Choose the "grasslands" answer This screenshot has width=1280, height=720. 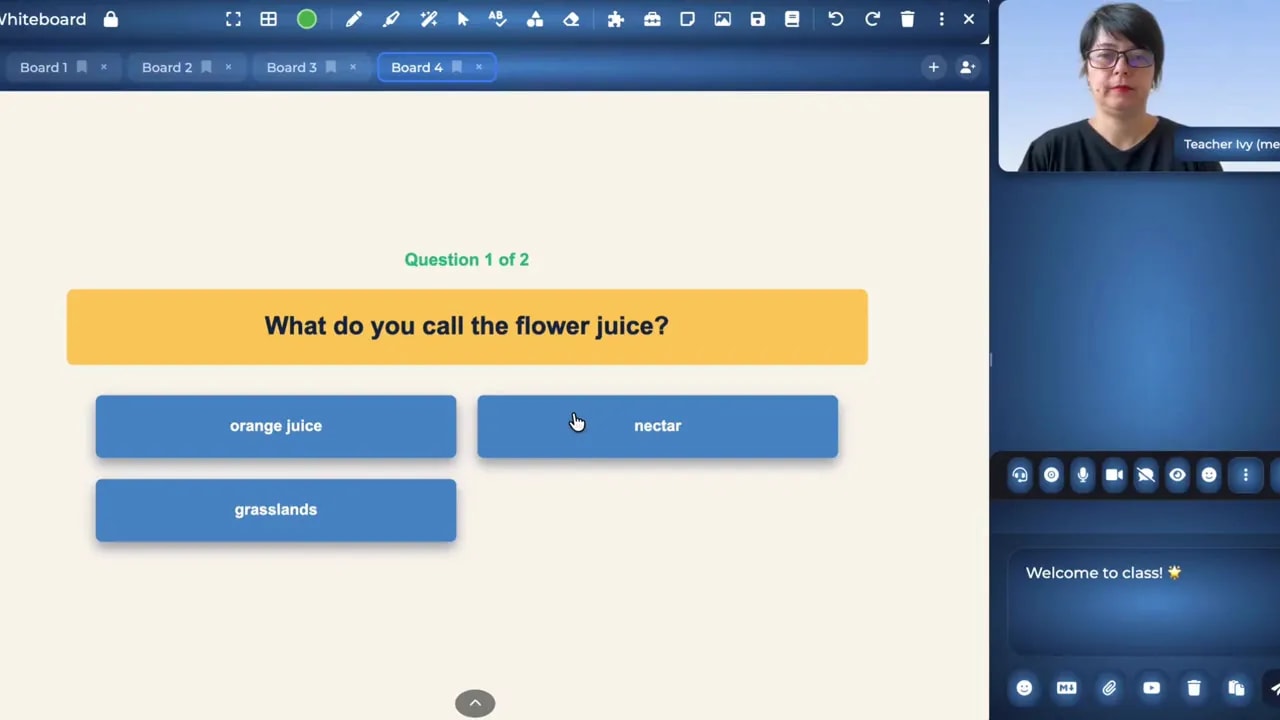(x=276, y=510)
